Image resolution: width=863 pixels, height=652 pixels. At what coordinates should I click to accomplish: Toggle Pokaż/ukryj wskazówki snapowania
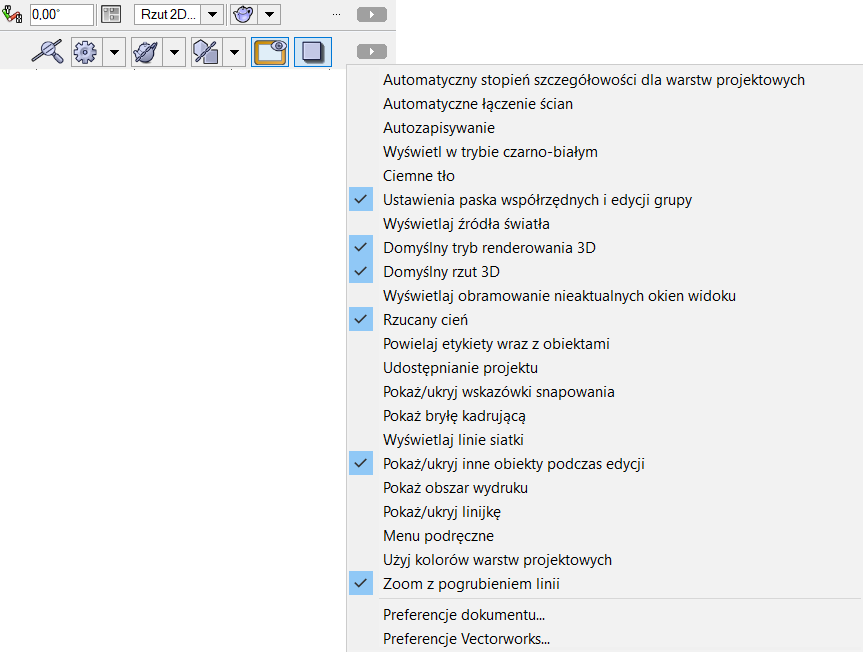point(603,392)
